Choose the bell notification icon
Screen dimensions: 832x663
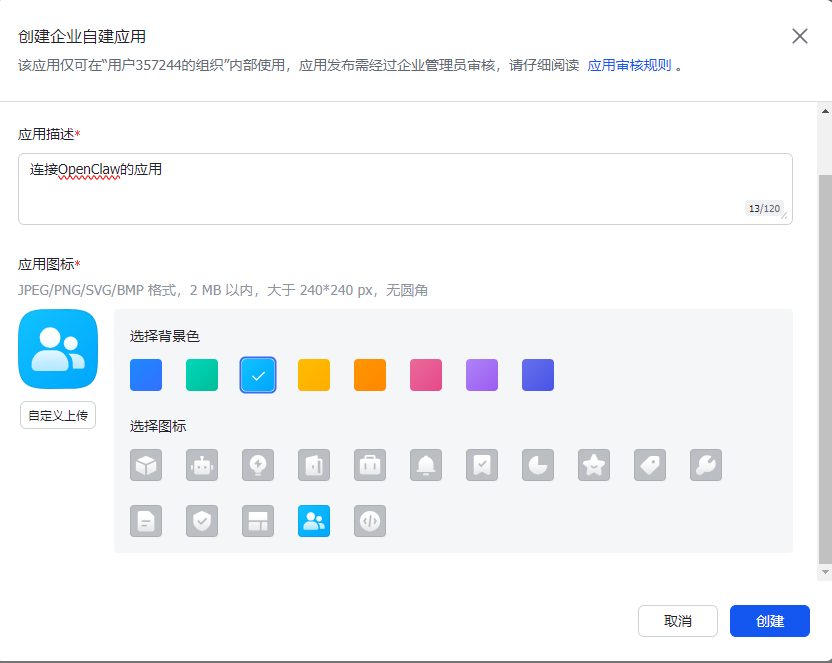(426, 465)
